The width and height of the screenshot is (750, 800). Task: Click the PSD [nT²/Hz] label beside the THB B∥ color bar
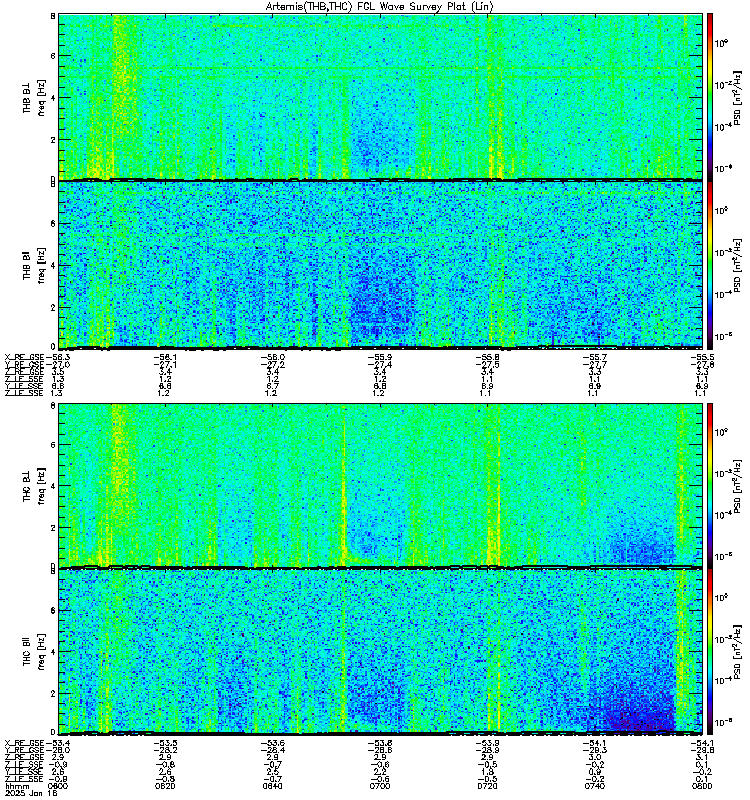(738, 265)
